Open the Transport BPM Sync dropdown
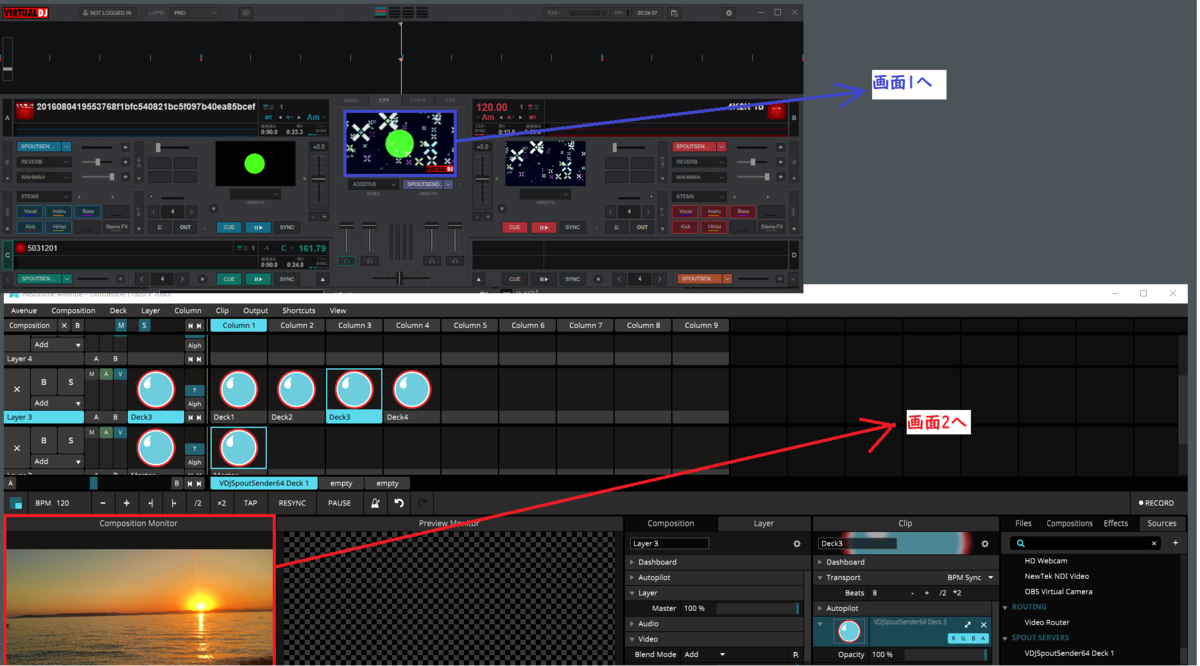The width and height of the screenshot is (1200, 666). [x=970, y=577]
